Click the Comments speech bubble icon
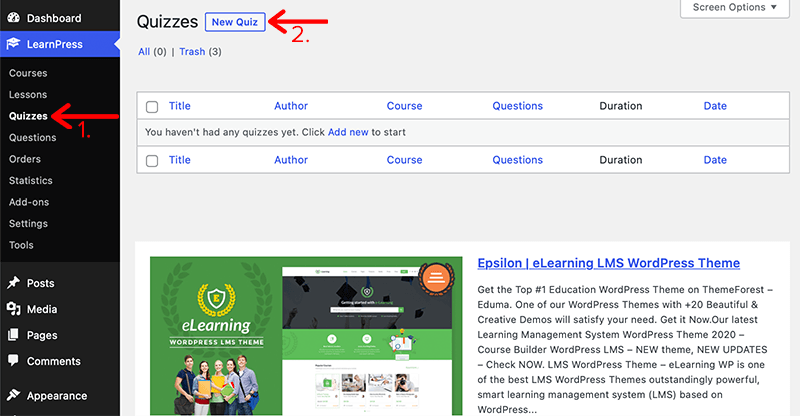Image resolution: width=800 pixels, height=416 pixels. [x=14, y=360]
